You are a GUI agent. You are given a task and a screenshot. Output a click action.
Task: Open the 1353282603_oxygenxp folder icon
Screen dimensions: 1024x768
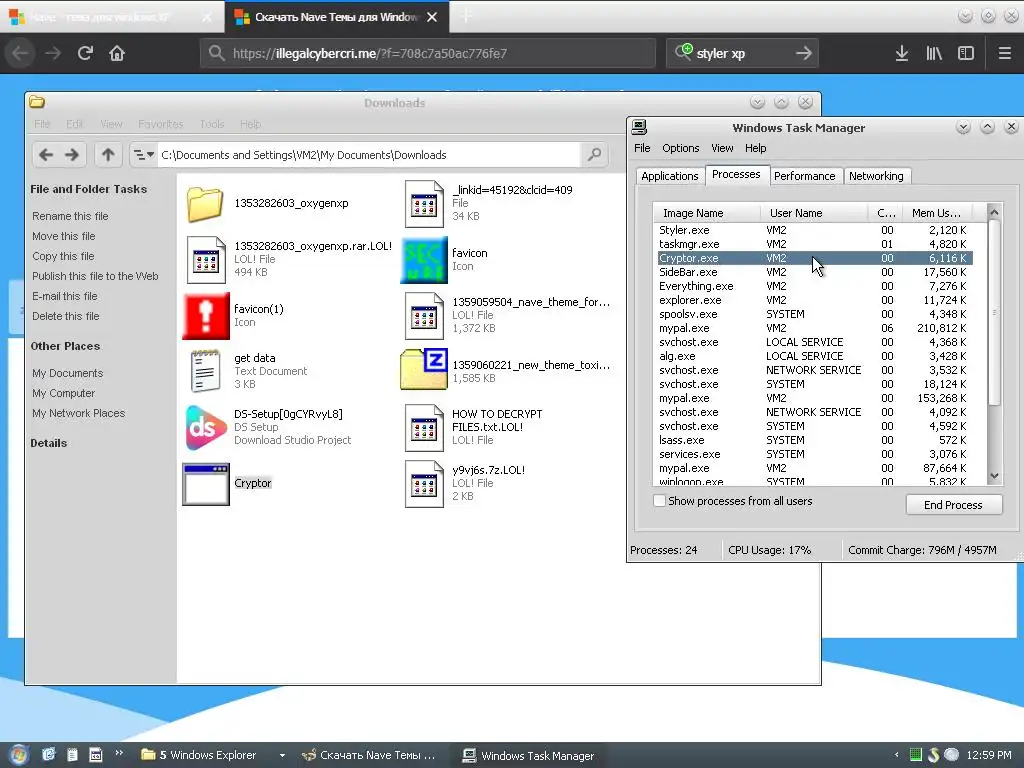[205, 204]
